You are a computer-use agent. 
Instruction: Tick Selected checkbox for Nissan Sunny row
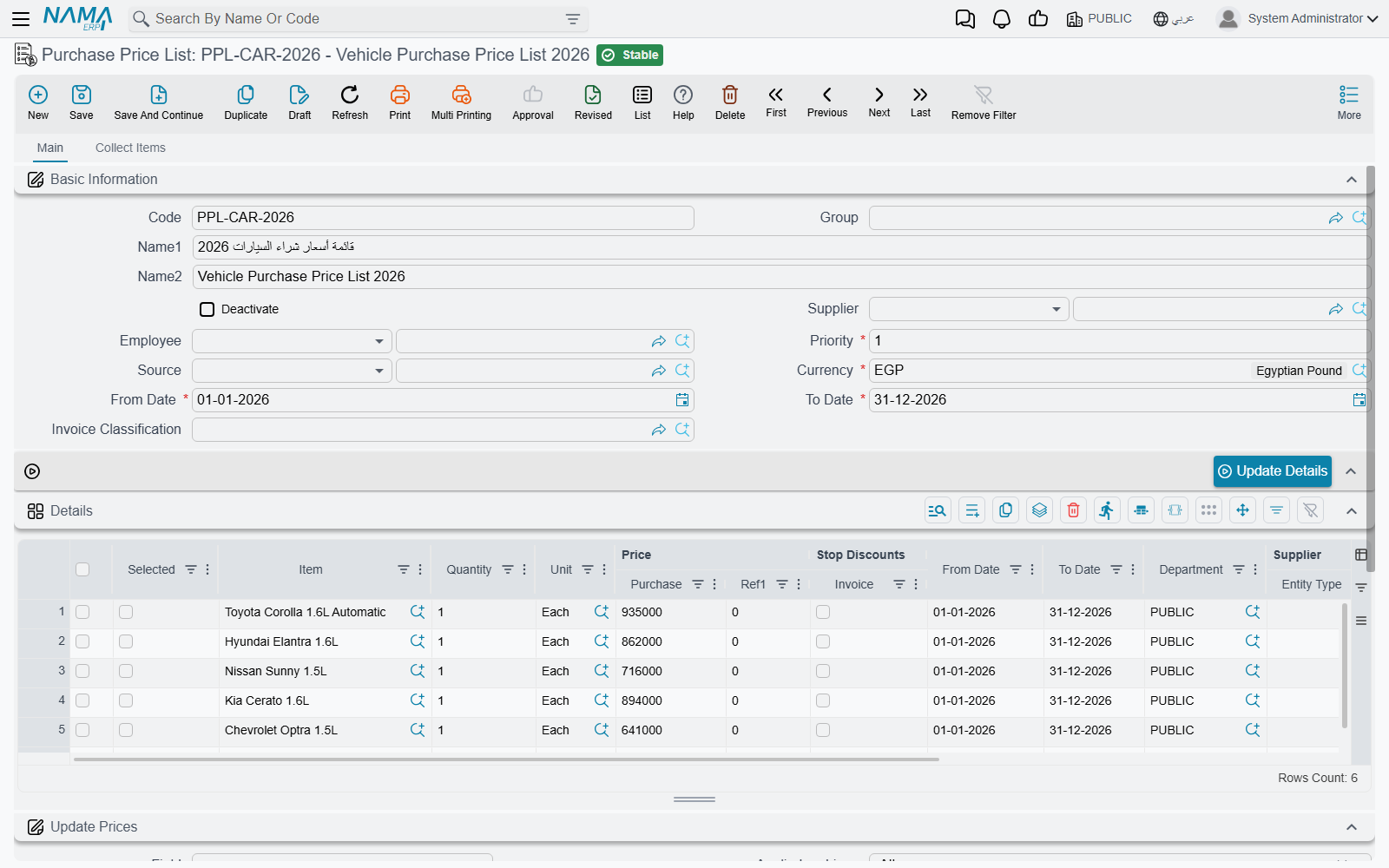(126, 671)
